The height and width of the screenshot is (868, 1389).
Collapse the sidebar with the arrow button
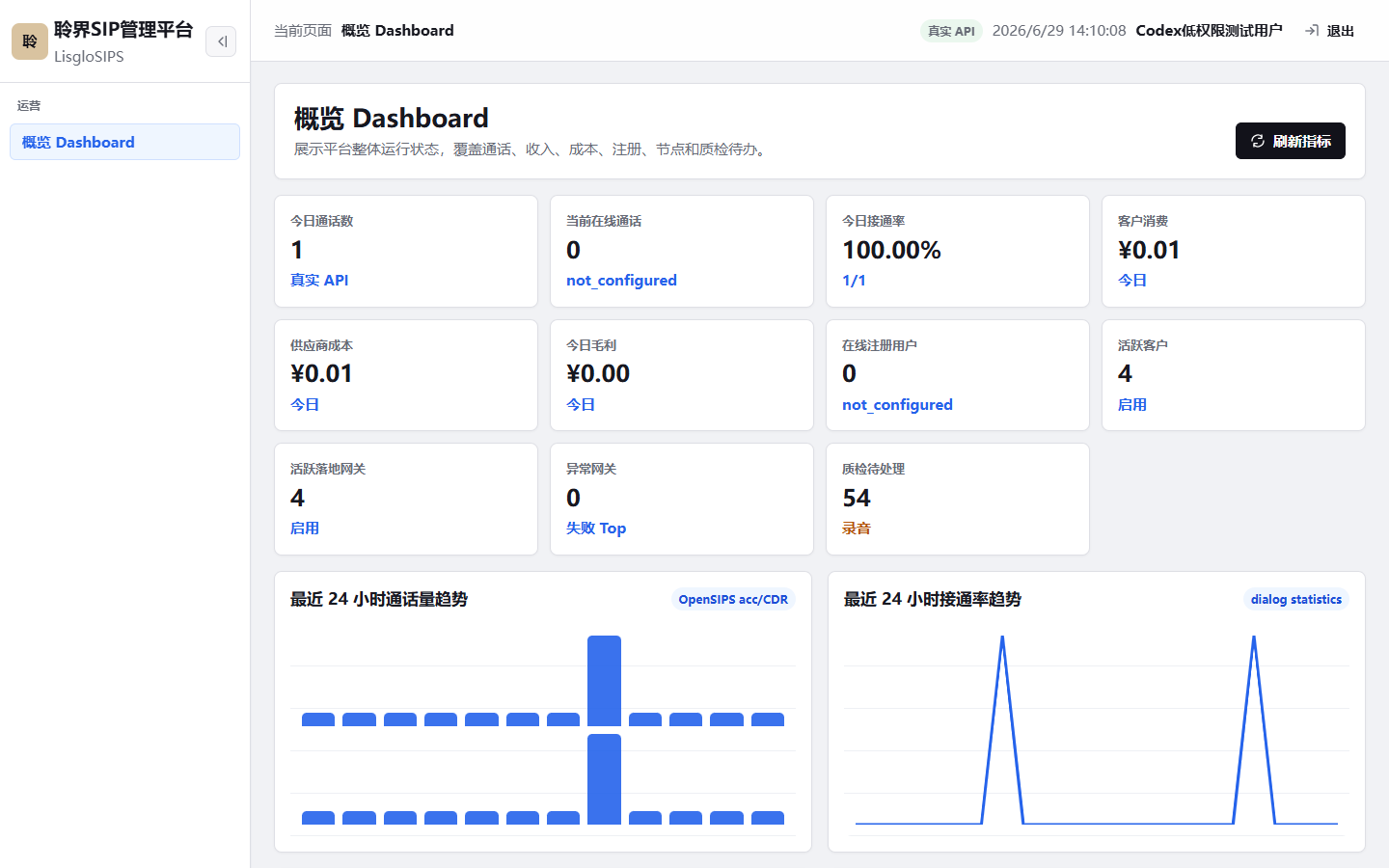coord(221,41)
